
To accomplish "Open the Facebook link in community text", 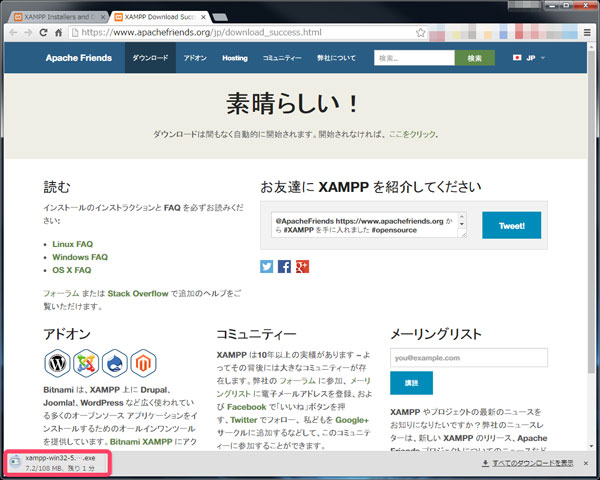I will tap(246, 407).
